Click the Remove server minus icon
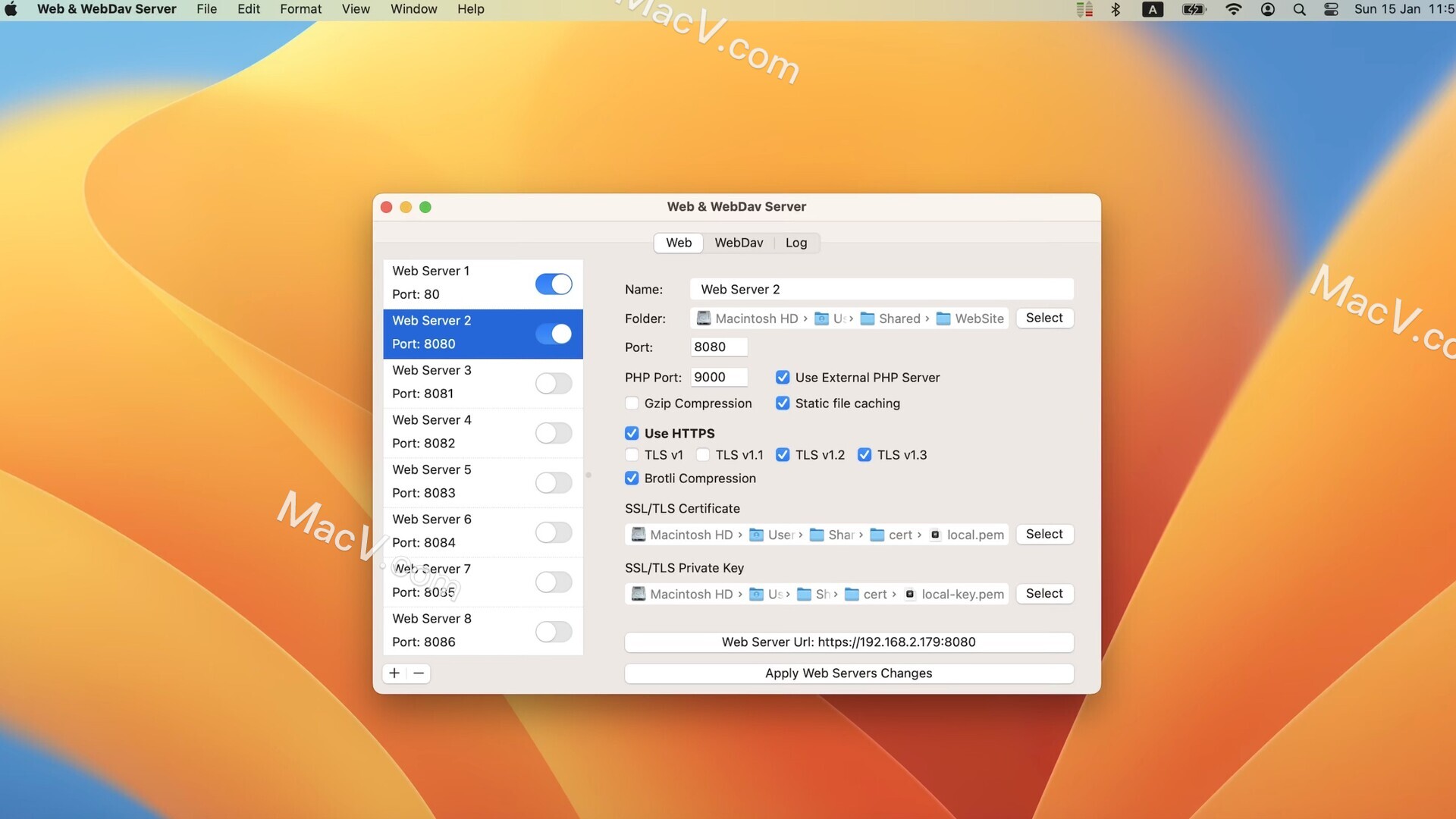Viewport: 1456px width, 819px height. (x=418, y=673)
